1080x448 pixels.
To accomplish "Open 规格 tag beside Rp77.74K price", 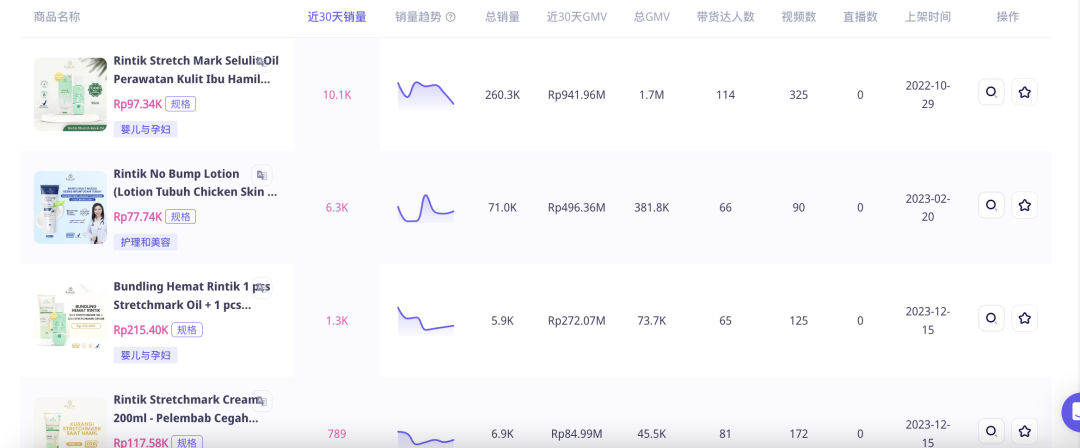I will [180, 217].
